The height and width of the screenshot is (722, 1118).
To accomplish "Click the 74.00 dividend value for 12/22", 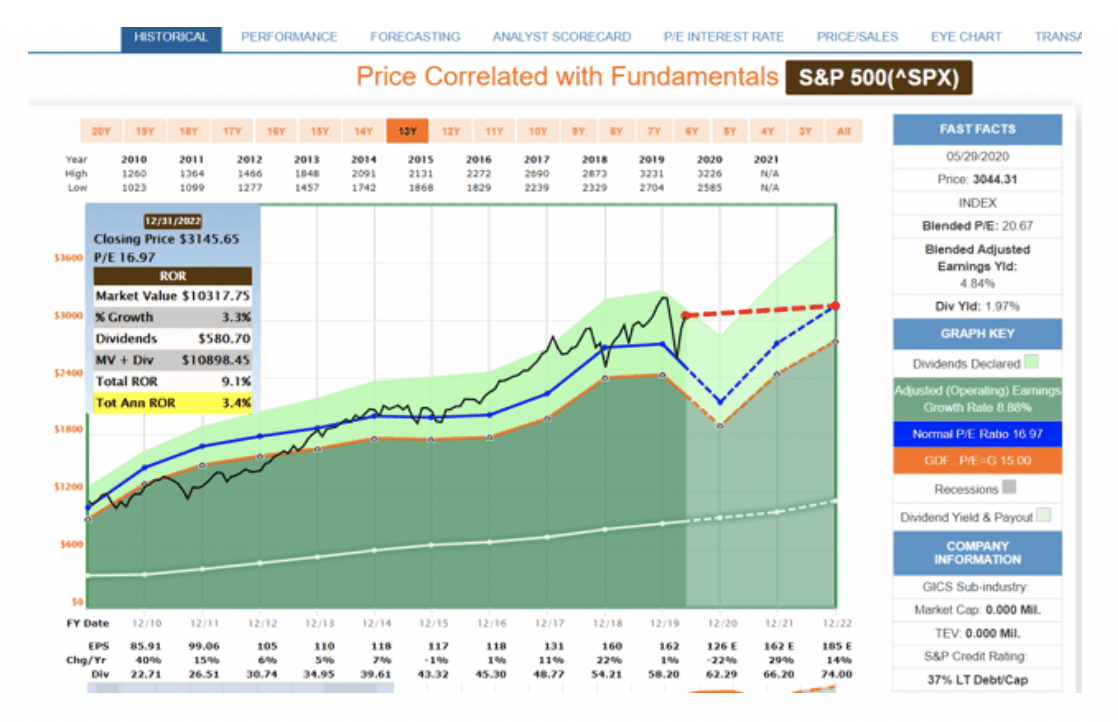I will [x=836, y=674].
